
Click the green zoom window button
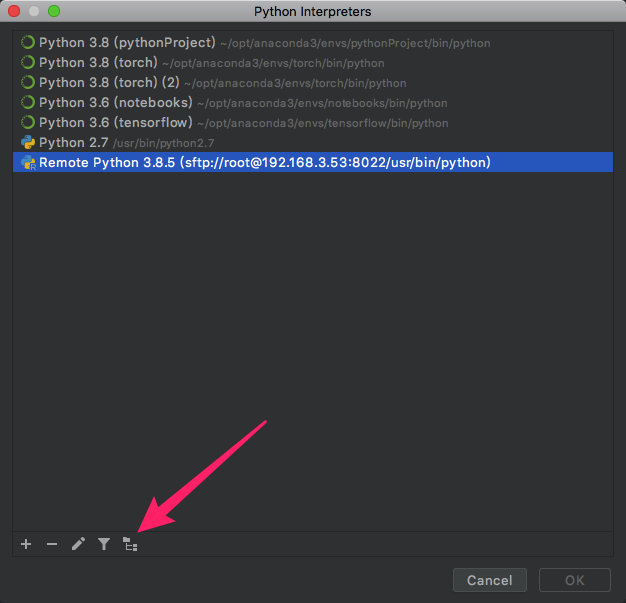pyautogui.click(x=54, y=11)
